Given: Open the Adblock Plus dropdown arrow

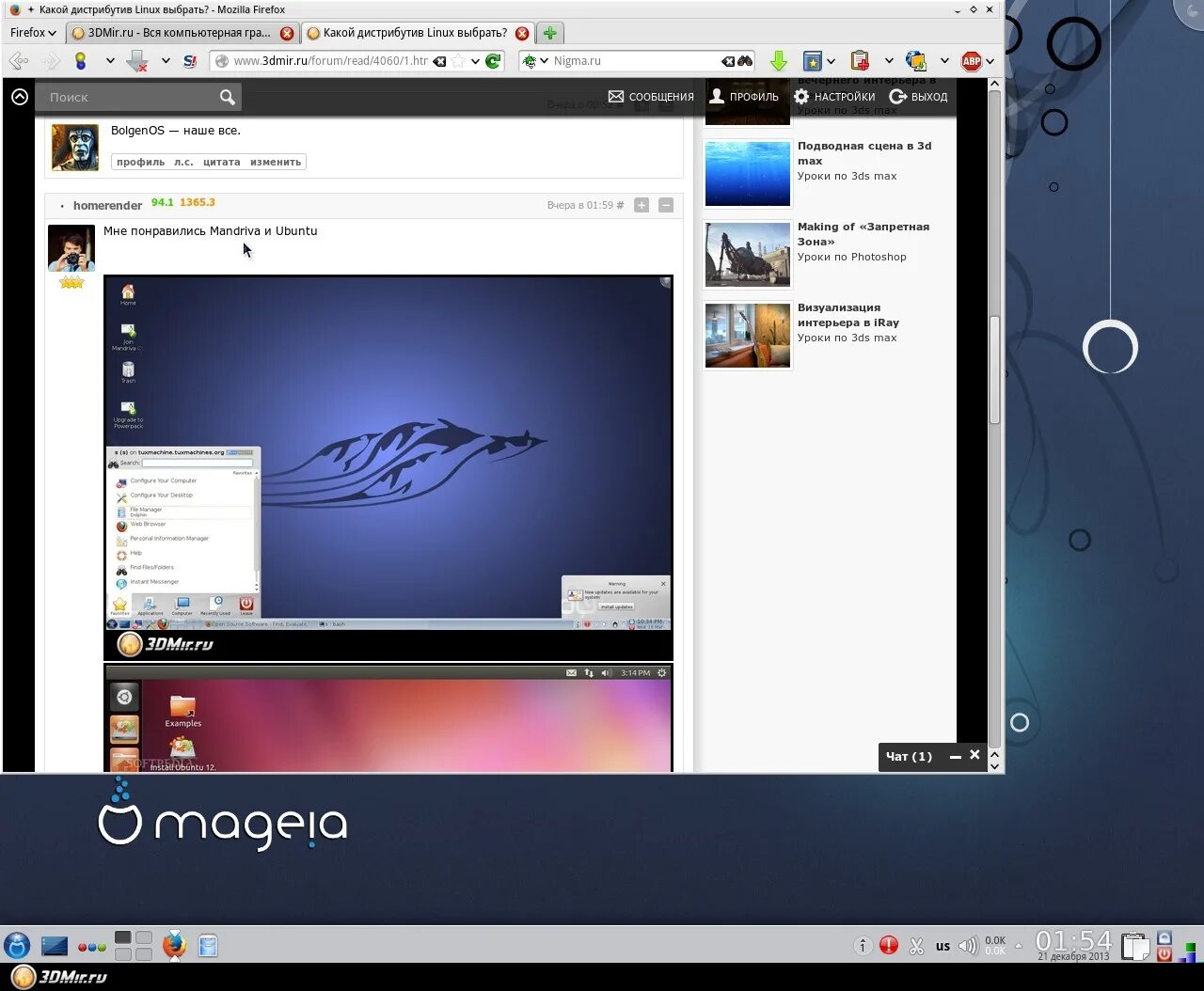Looking at the screenshot, I should pyautogui.click(x=990, y=61).
